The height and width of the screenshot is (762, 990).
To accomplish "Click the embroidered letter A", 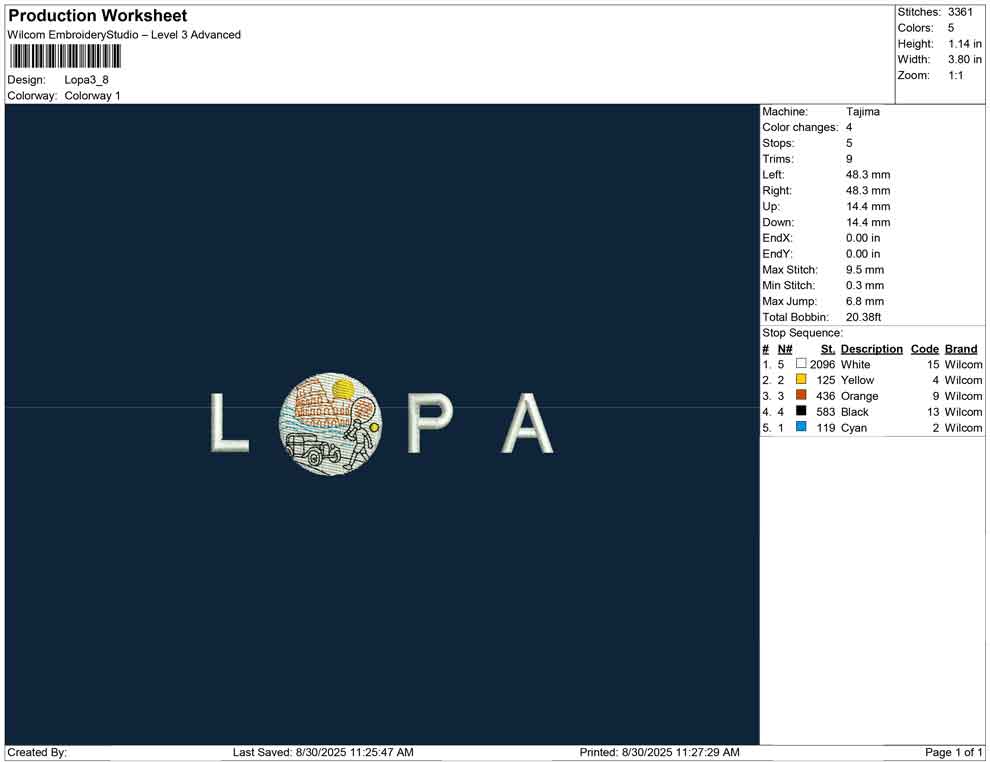I will 527,422.
